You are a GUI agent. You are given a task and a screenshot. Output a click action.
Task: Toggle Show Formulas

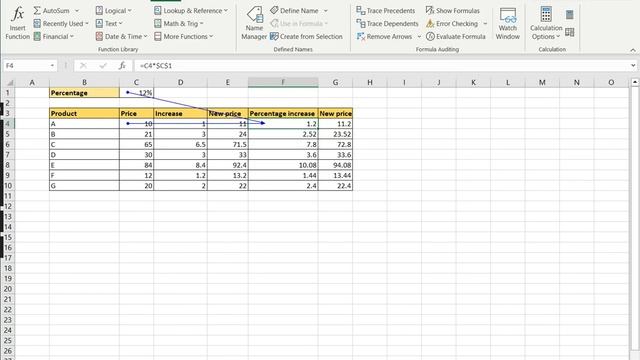point(453,11)
